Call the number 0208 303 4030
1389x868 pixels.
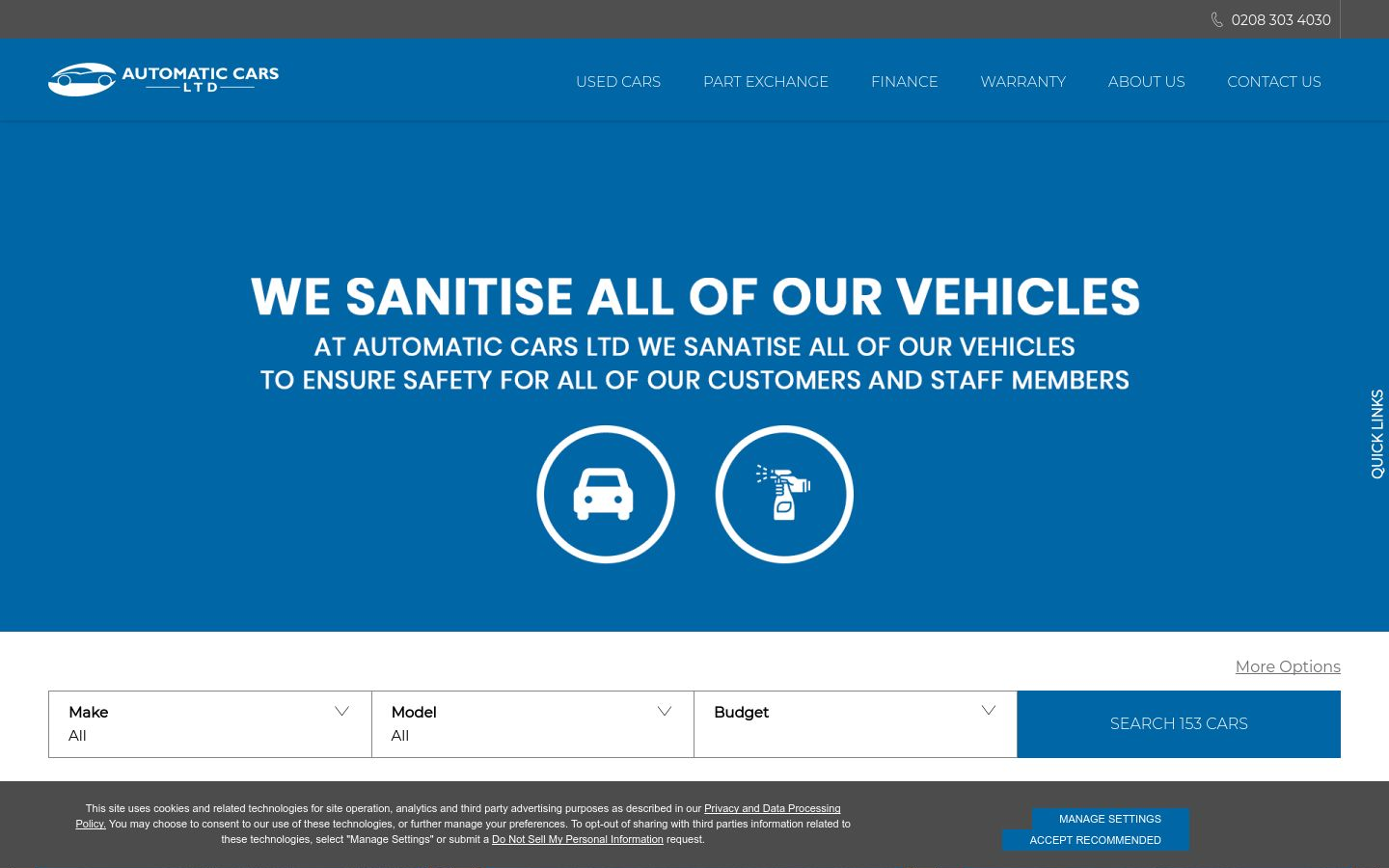[1281, 19]
